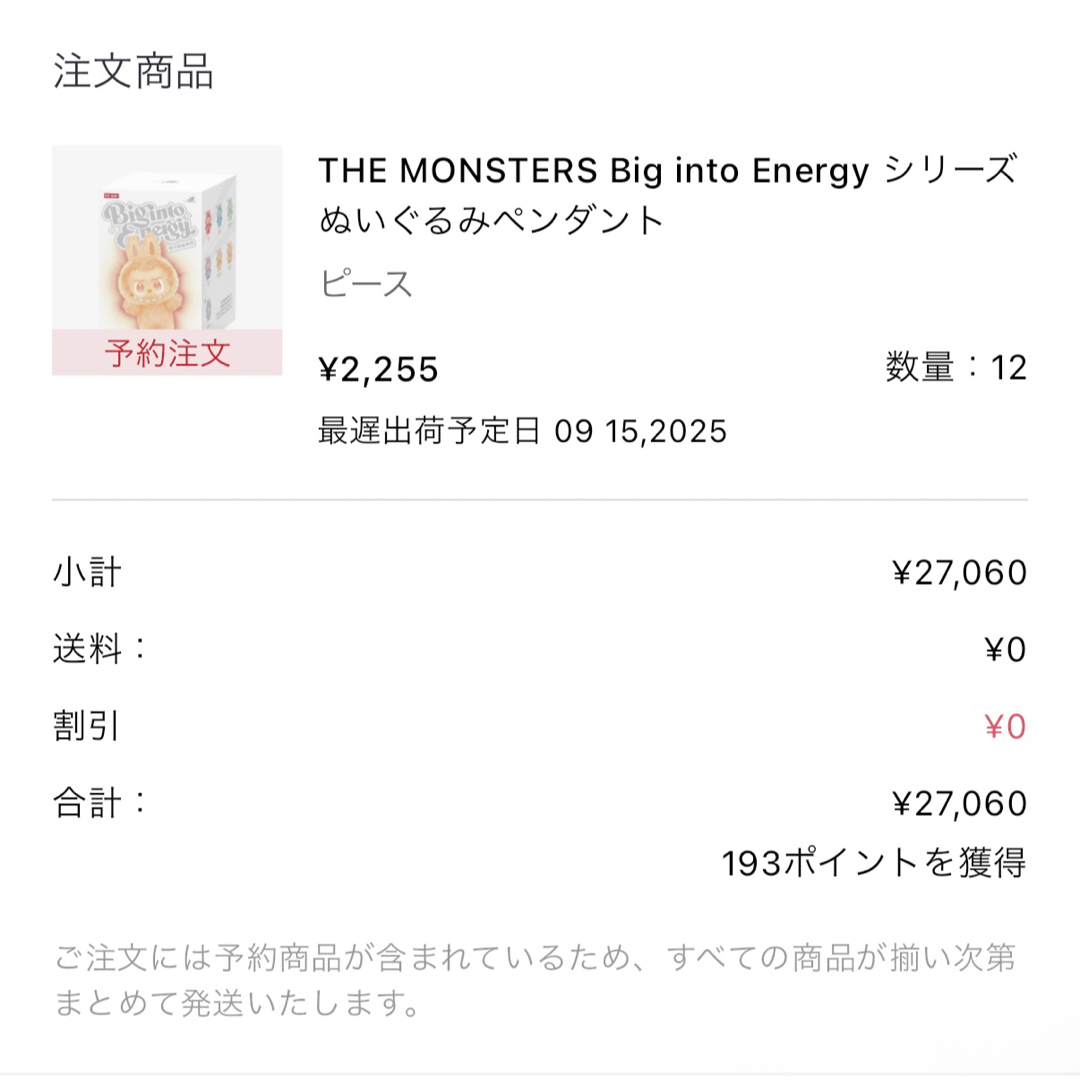Screen dimensions: 1080x1080
Task: Tap the 送料 shipping fee label
Action: click(x=100, y=649)
